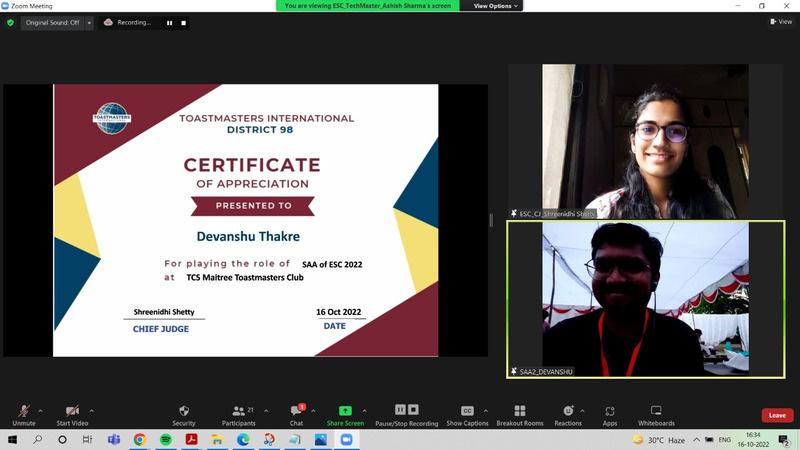Open Cortana circle on taskbar
The height and width of the screenshot is (450, 800).
tap(62, 439)
